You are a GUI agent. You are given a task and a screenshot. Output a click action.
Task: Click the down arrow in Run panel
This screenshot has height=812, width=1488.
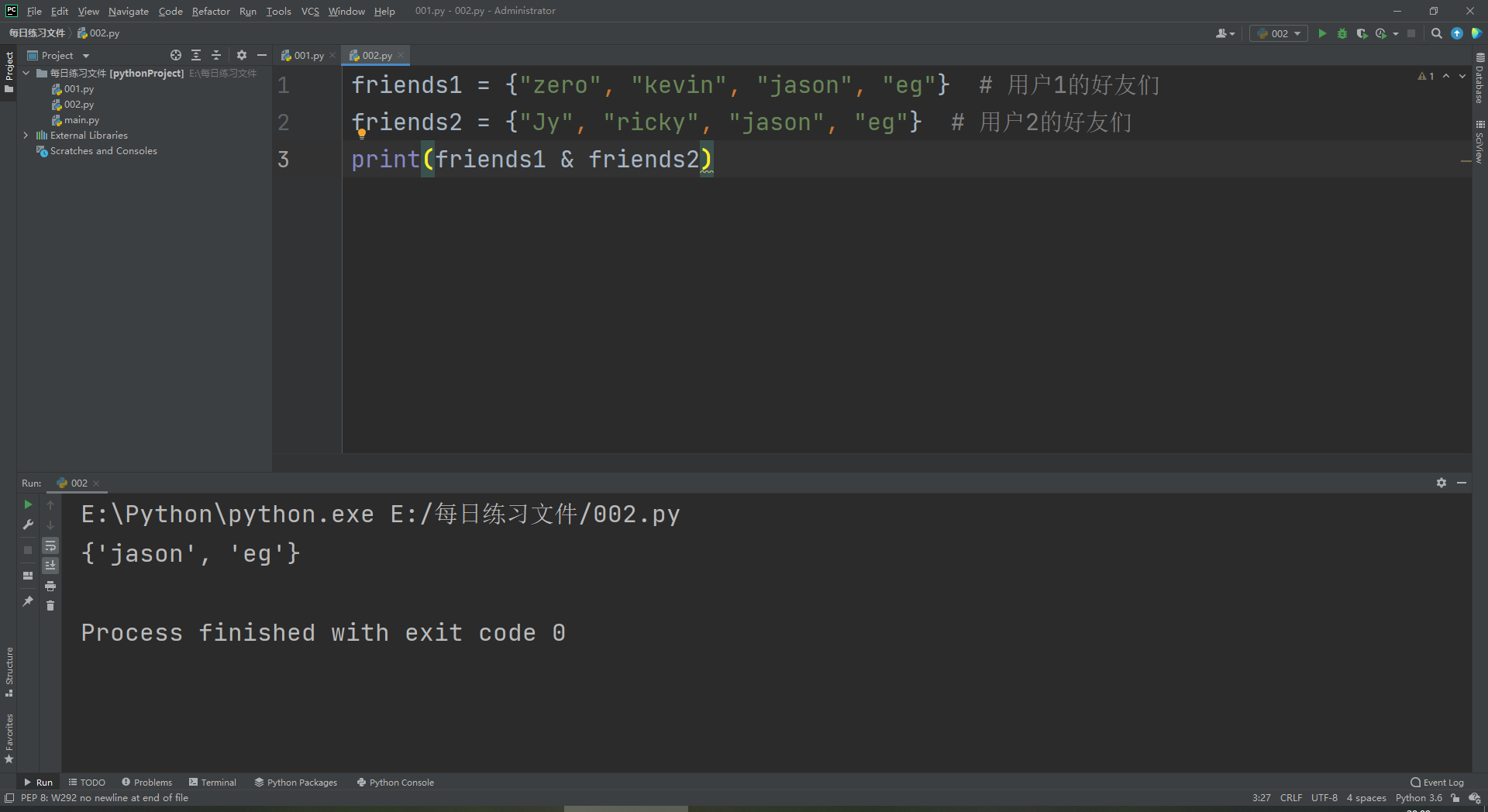pos(50,525)
